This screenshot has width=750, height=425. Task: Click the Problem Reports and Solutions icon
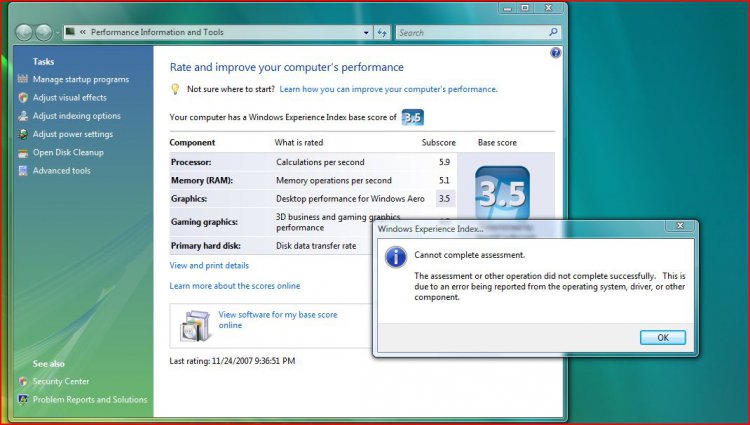pyautogui.click(x=22, y=399)
